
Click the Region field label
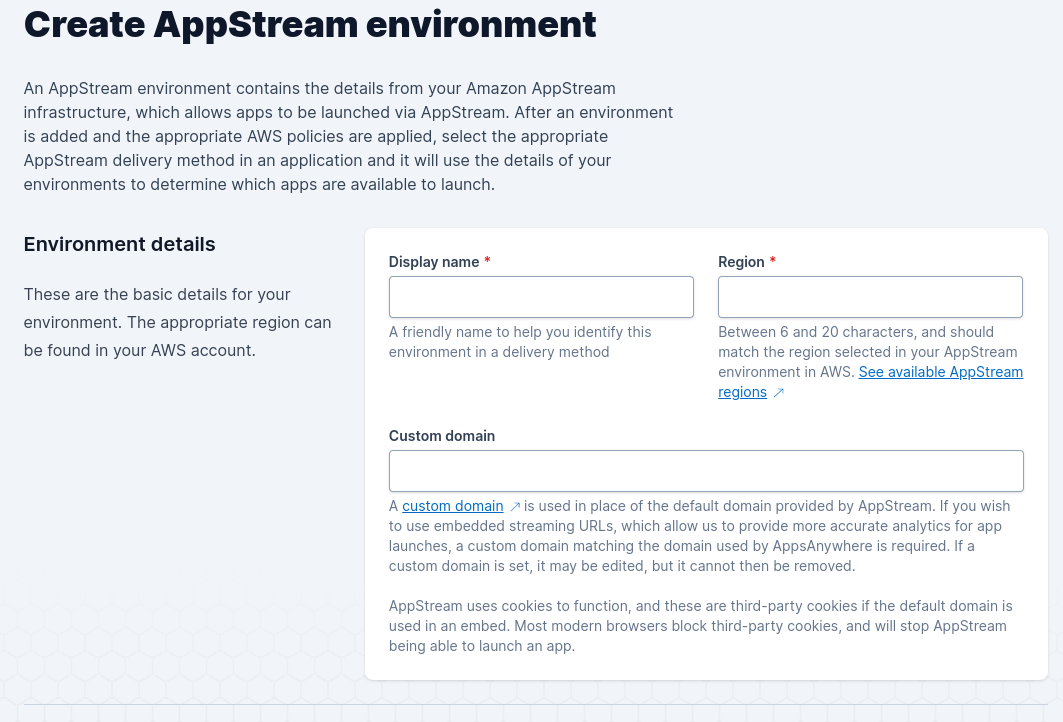741,262
